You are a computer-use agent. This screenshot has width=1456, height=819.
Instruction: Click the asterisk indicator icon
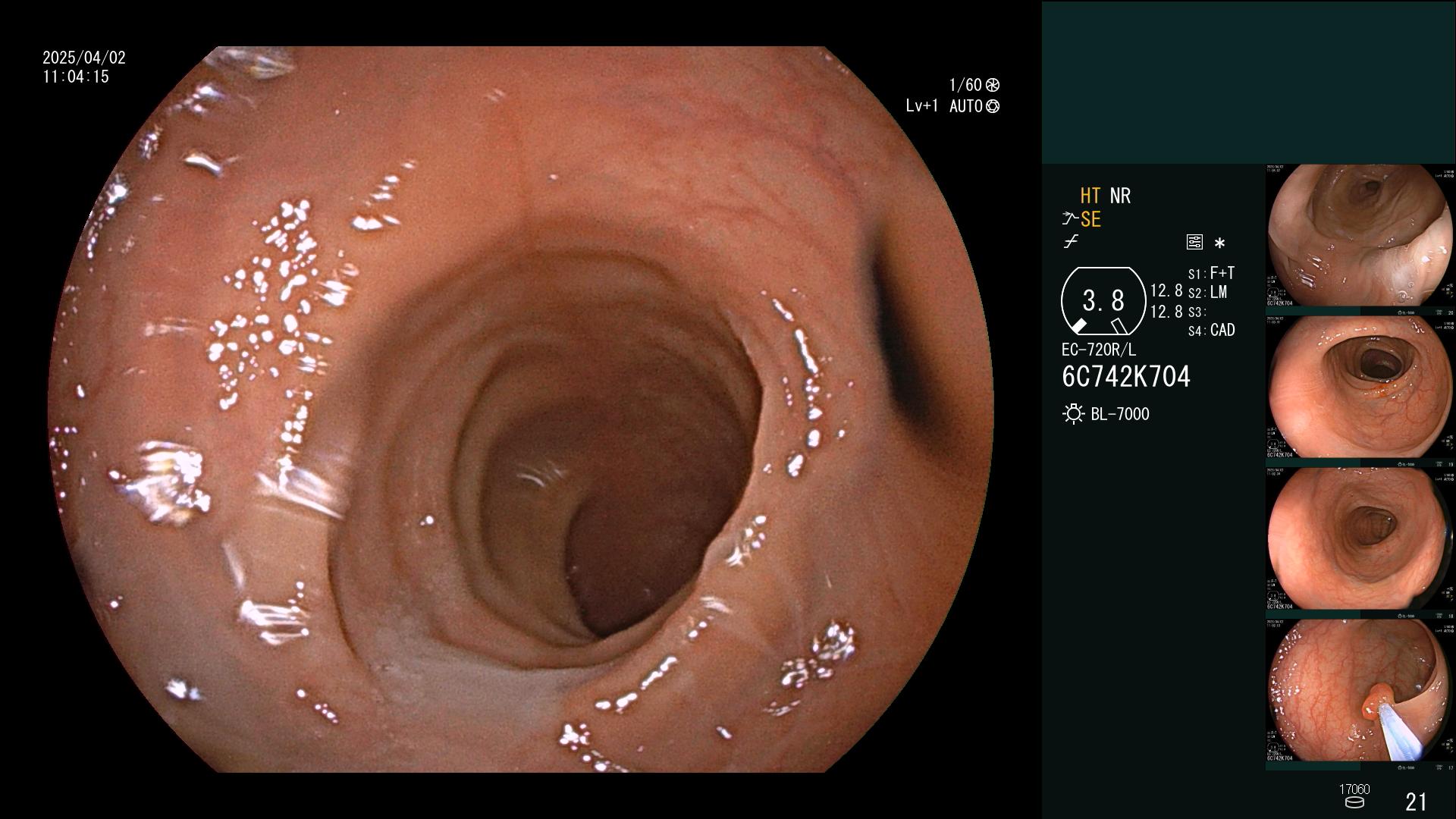(1219, 243)
